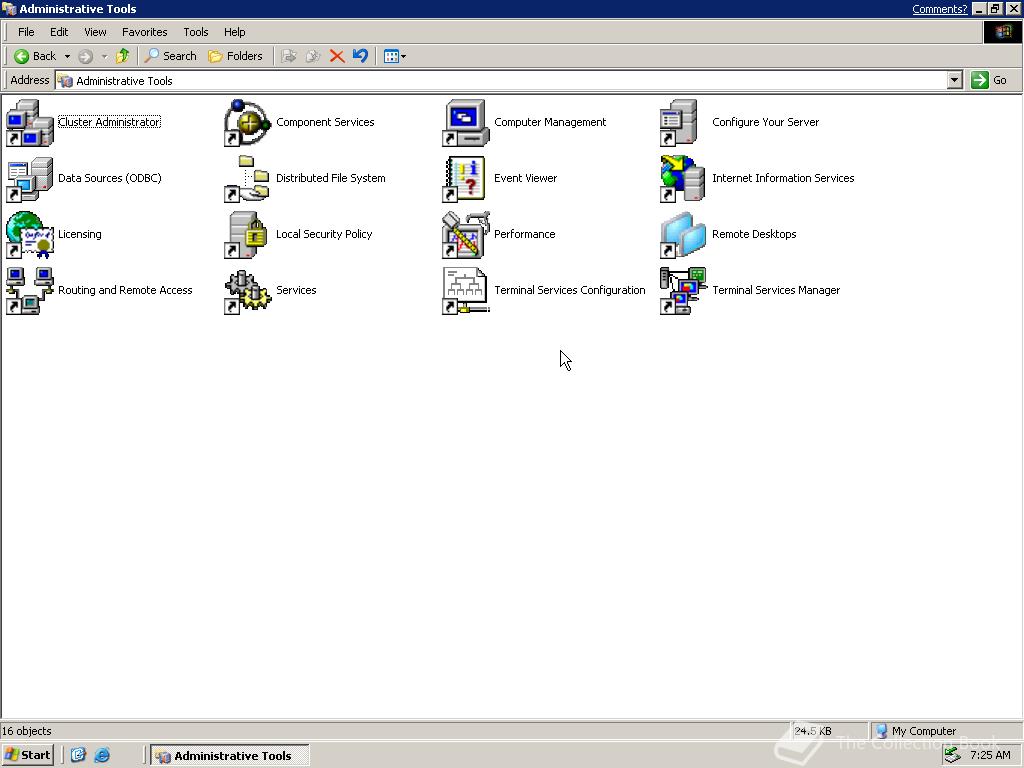The width and height of the screenshot is (1024, 768).
Task: Click the Comments? link in title bar
Action: click(x=939, y=9)
